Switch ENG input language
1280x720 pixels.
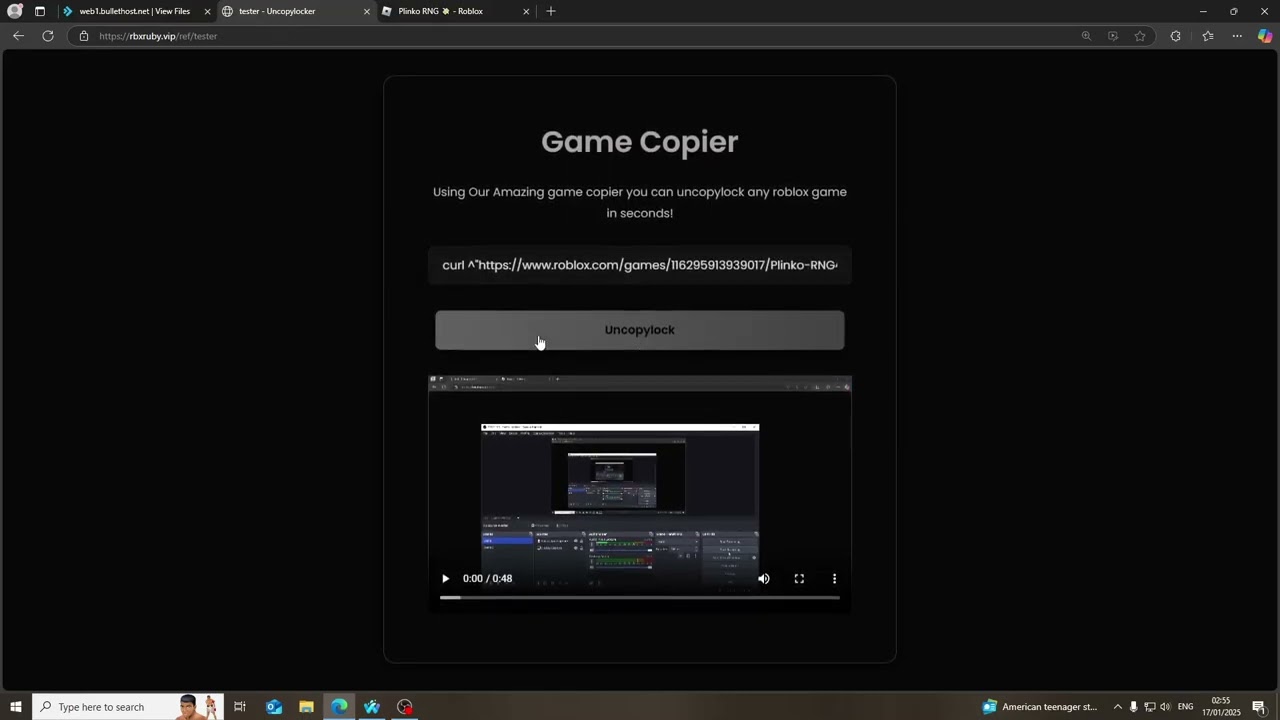pos(1186,707)
